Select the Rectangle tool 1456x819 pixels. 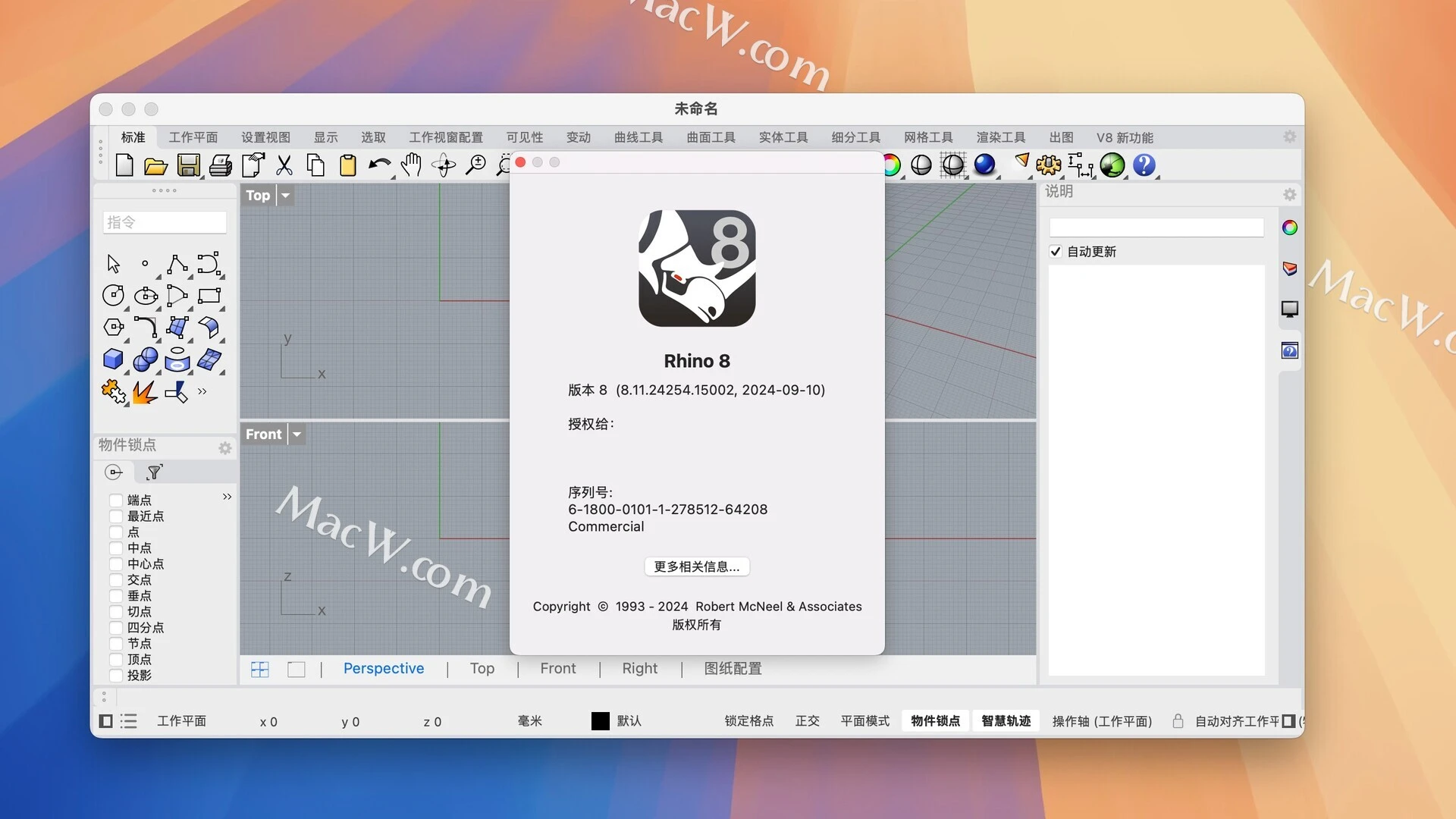coord(209,295)
